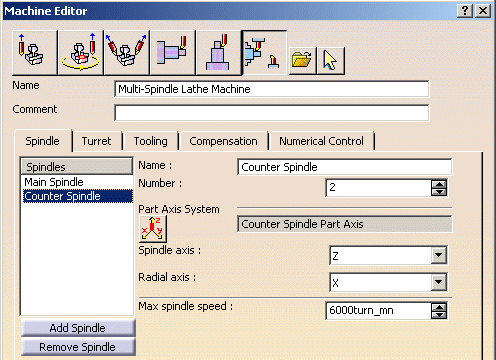Click the select machine arrow icon
This screenshot has width=496, height=360.
331,61
